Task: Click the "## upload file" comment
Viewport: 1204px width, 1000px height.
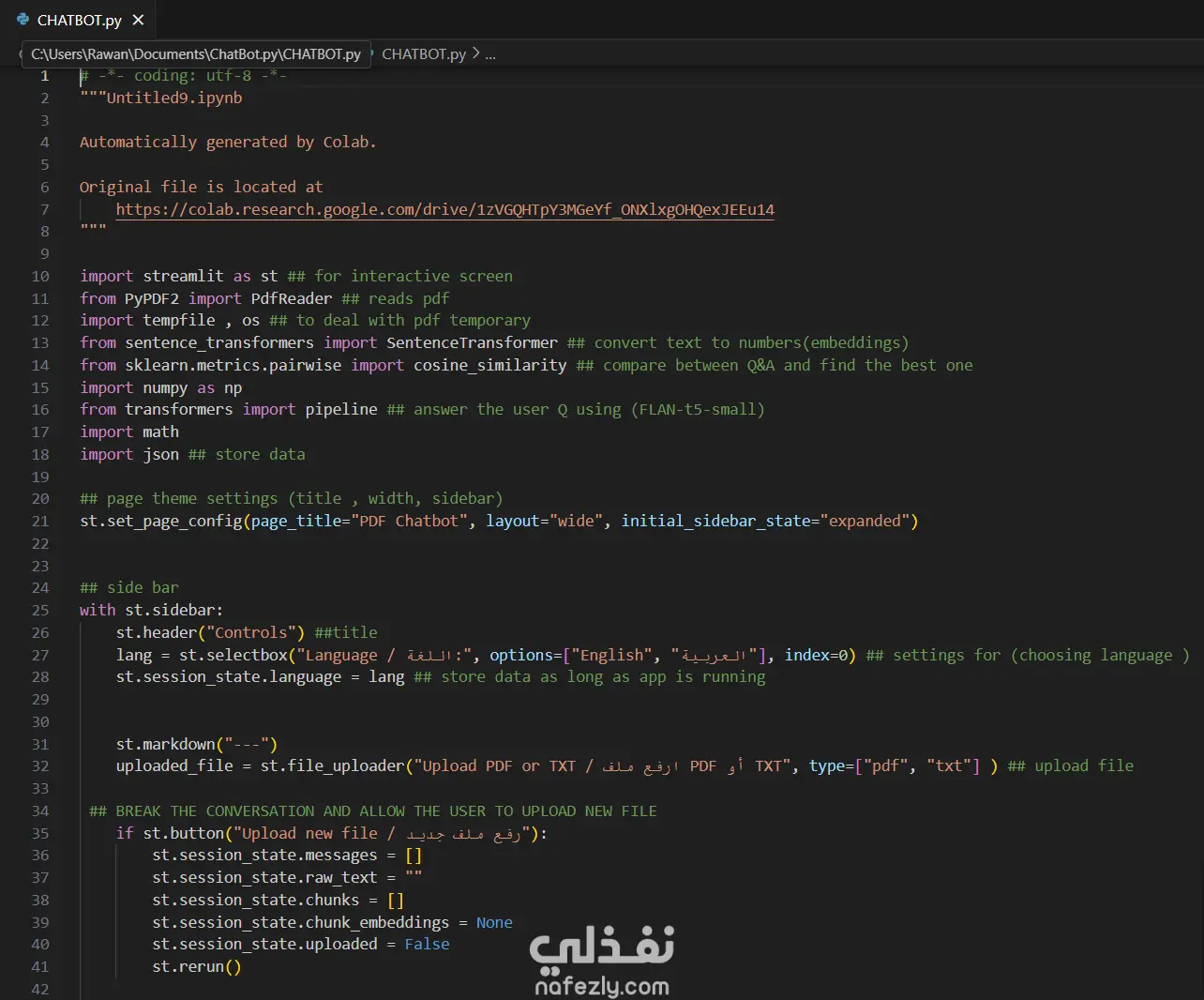Action: [x=1071, y=766]
